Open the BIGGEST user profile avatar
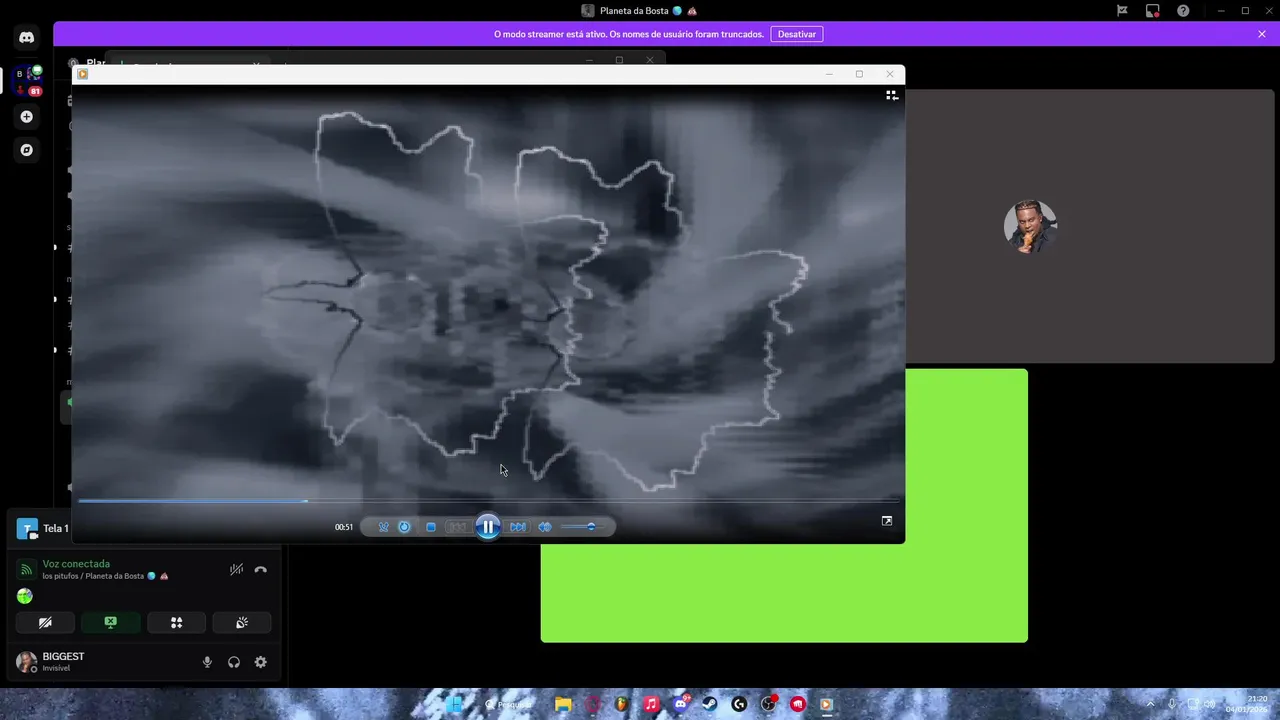This screenshot has width=1280, height=720. pyautogui.click(x=26, y=662)
